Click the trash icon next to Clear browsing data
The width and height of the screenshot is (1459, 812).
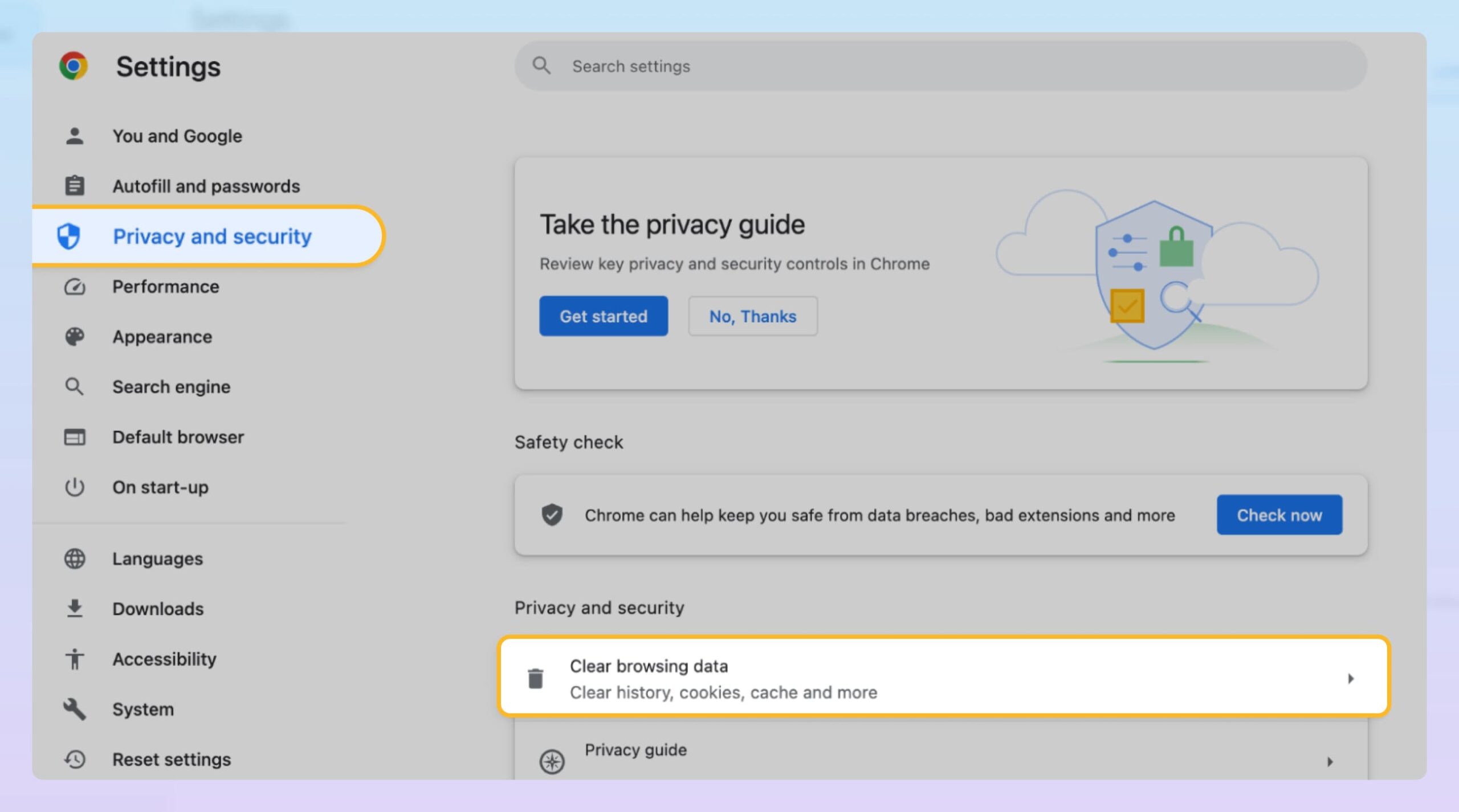pos(535,678)
